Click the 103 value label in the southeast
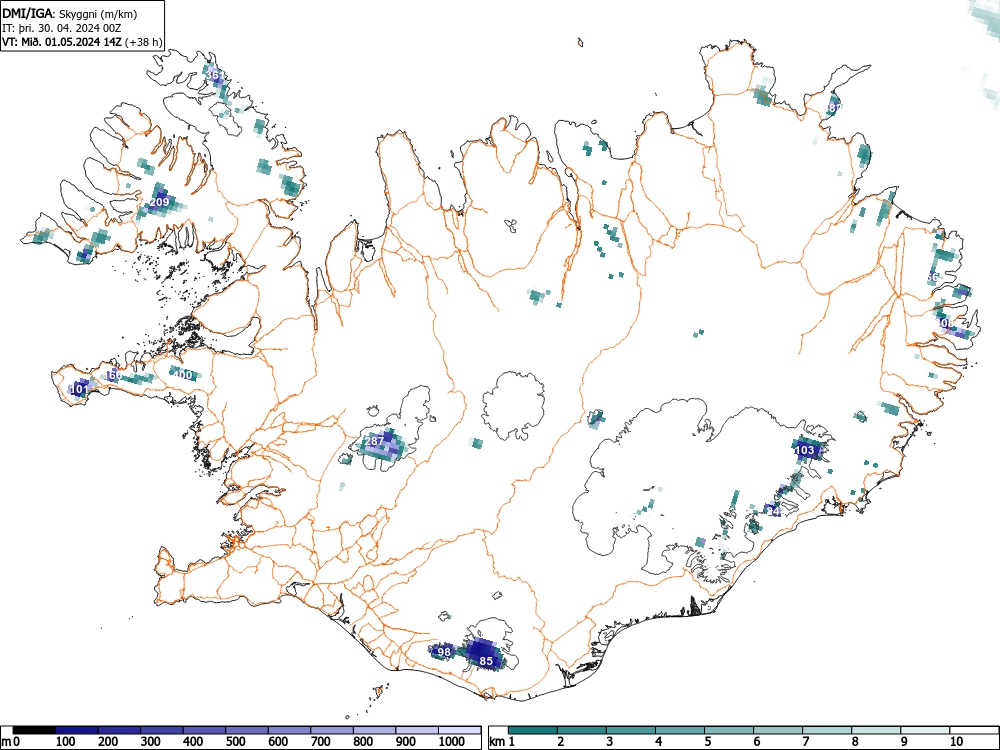This screenshot has height=750, width=1000. click(x=805, y=450)
